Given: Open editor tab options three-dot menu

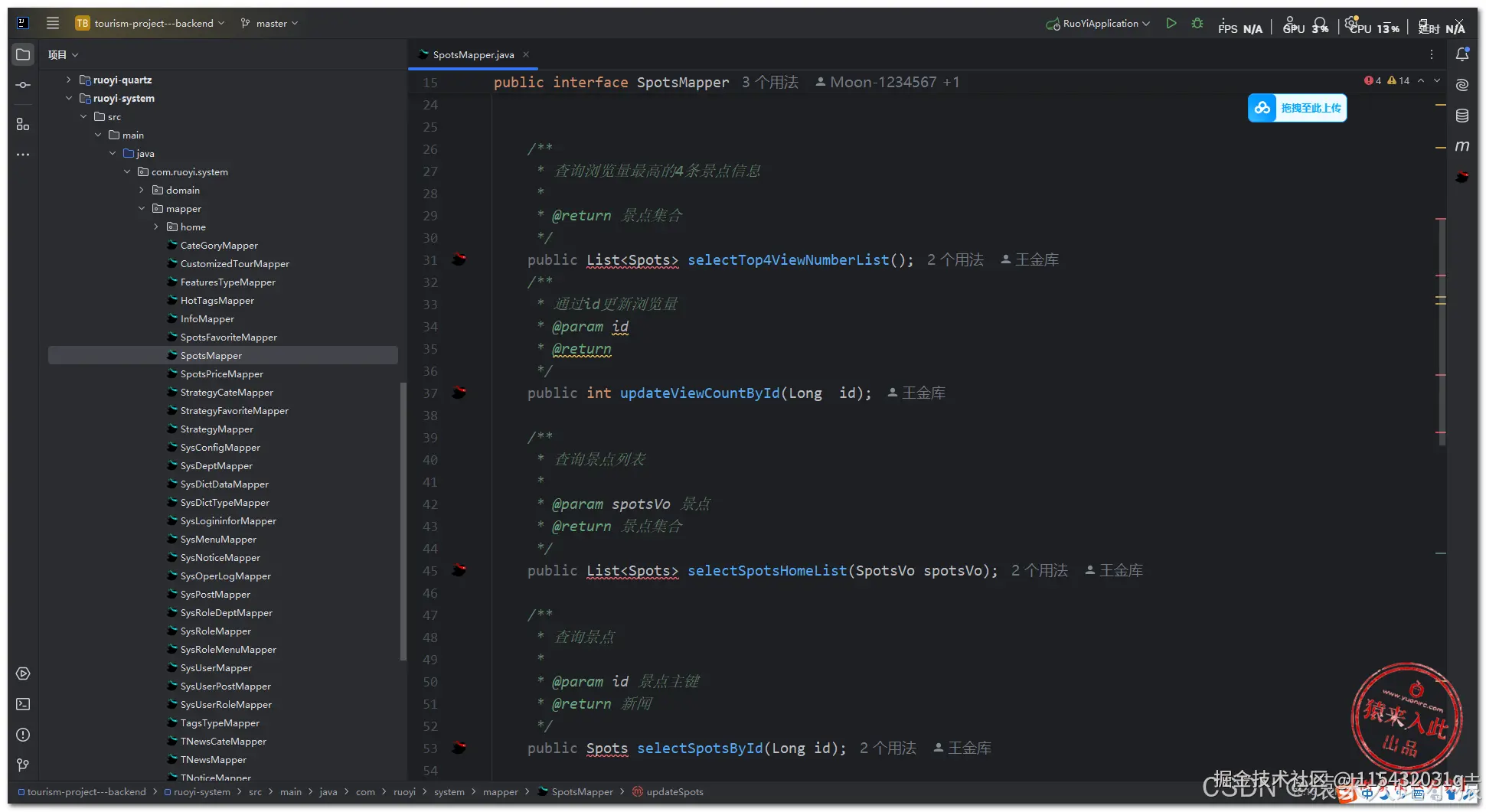Looking at the screenshot, I should click(x=1431, y=54).
